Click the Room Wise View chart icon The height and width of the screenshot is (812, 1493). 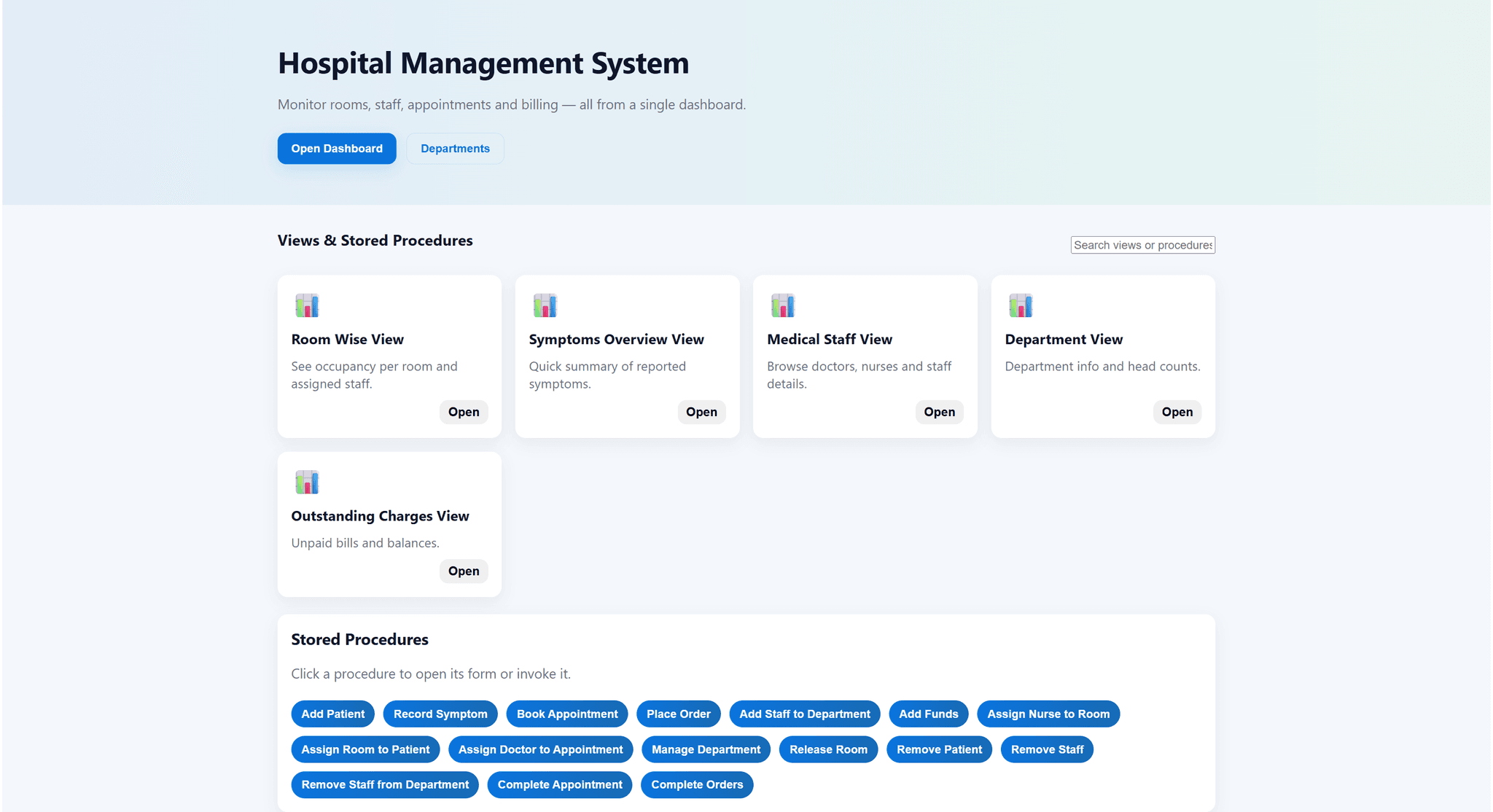point(307,305)
